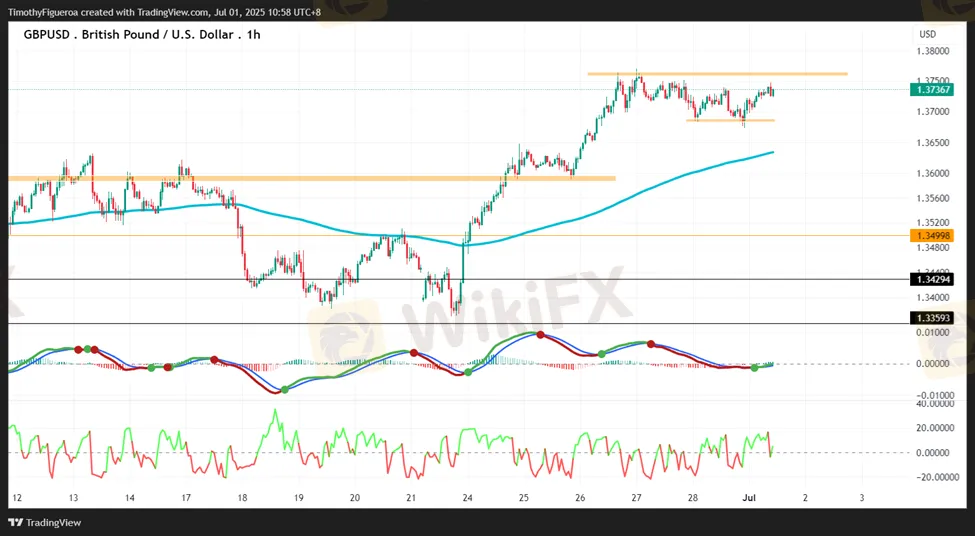
Task: Select the orange price tag 1.34998
Action: pyautogui.click(x=931, y=236)
